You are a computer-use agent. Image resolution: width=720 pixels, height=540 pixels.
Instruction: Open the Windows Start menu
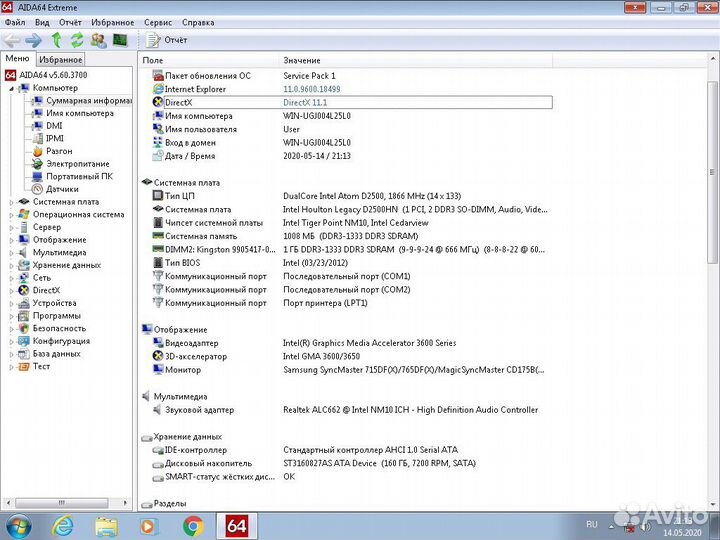click(x=18, y=527)
